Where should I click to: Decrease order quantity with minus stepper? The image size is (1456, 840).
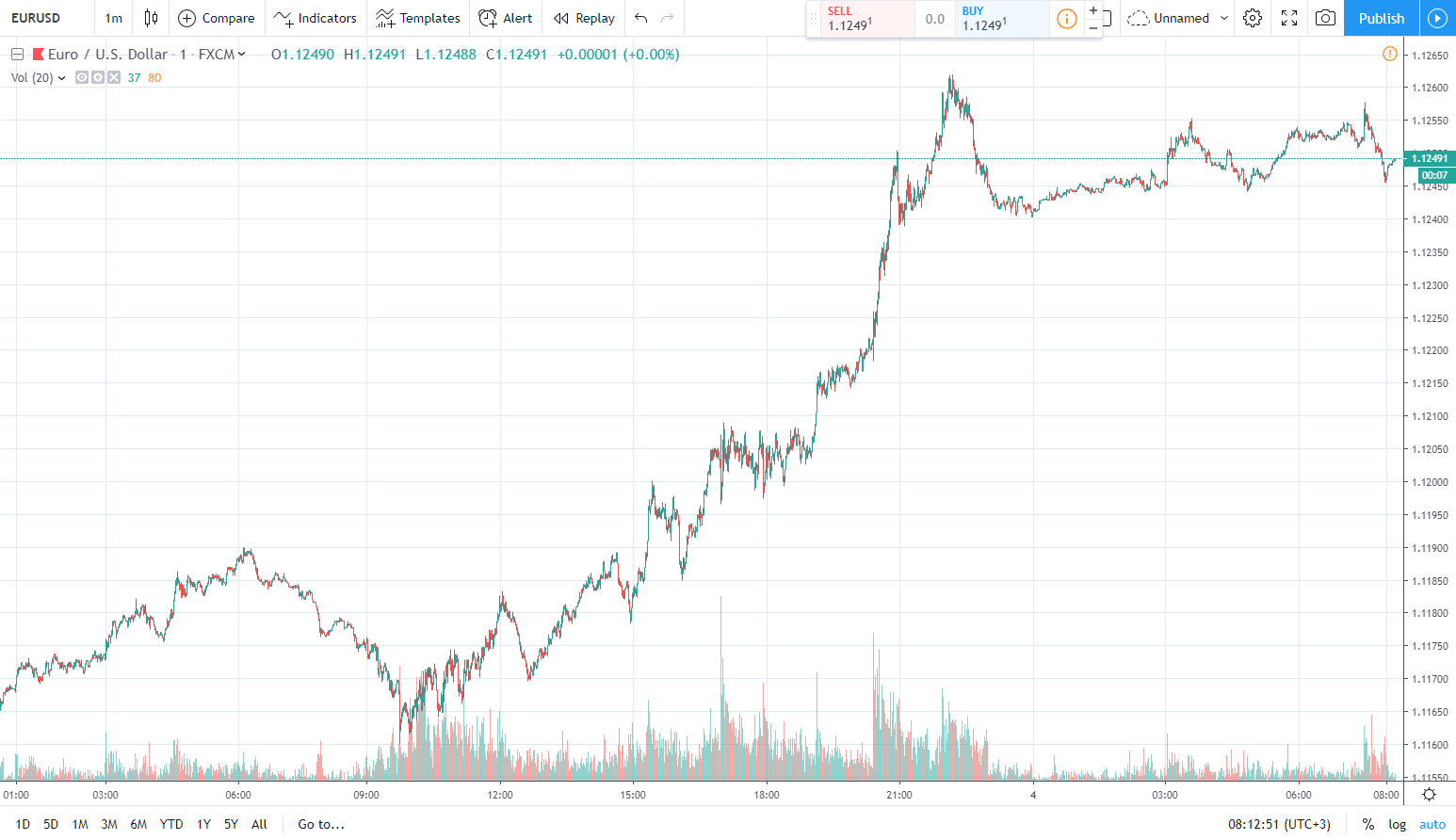1092,27
